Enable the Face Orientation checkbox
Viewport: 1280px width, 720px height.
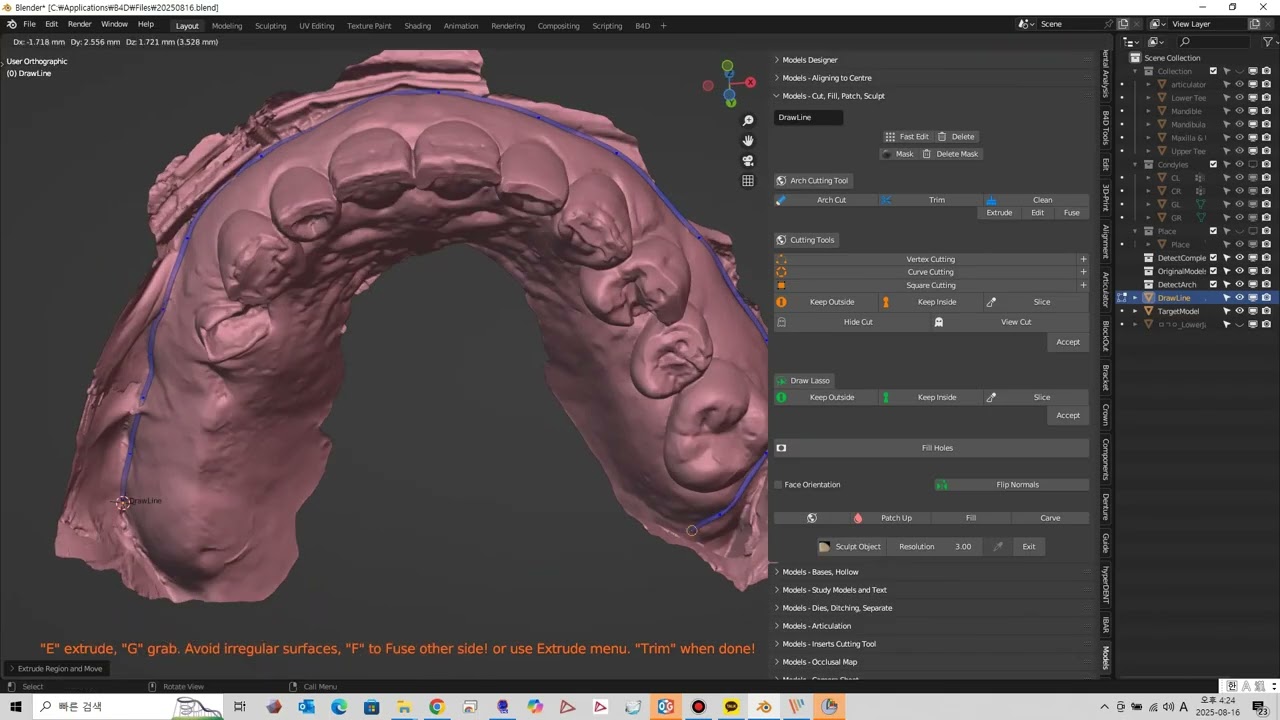[x=779, y=485]
